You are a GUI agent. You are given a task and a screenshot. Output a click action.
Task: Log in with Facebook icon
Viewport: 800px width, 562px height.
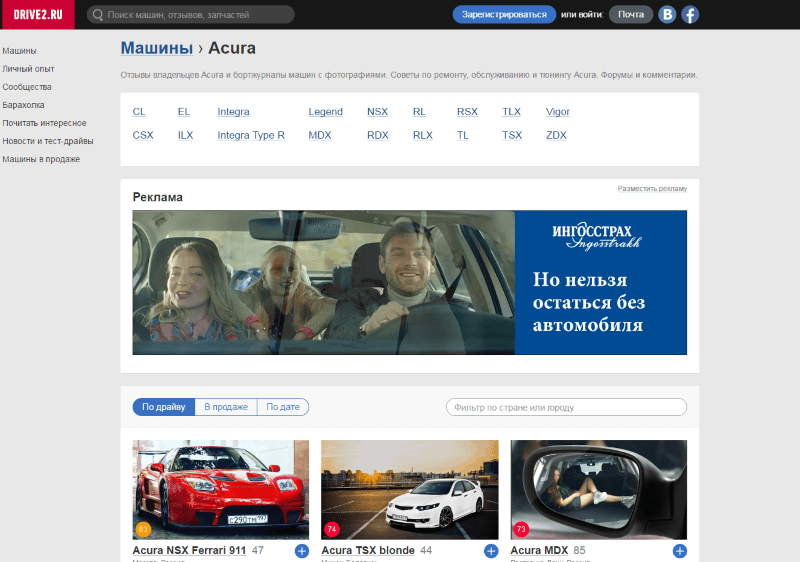tap(690, 14)
